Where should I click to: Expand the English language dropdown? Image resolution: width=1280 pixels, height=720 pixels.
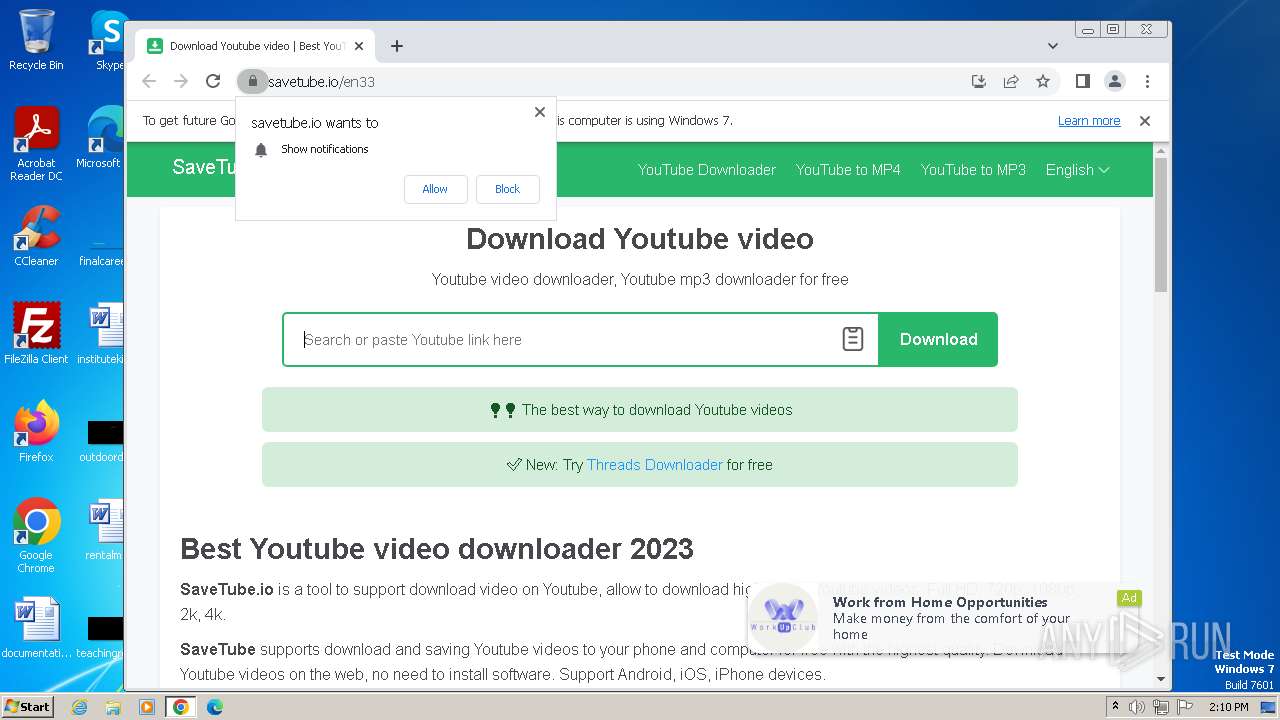[x=1077, y=170]
